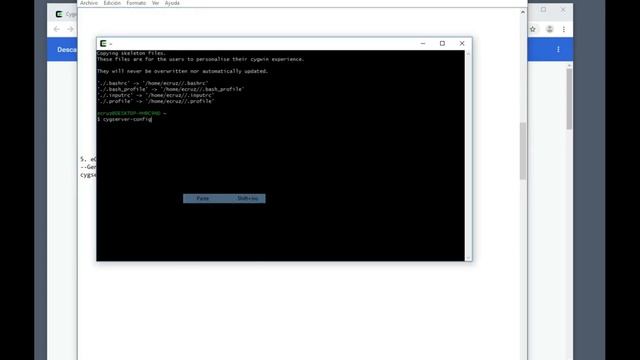Click the Cygwin terminal title bar icon
The height and width of the screenshot is (360, 640).
103,43
